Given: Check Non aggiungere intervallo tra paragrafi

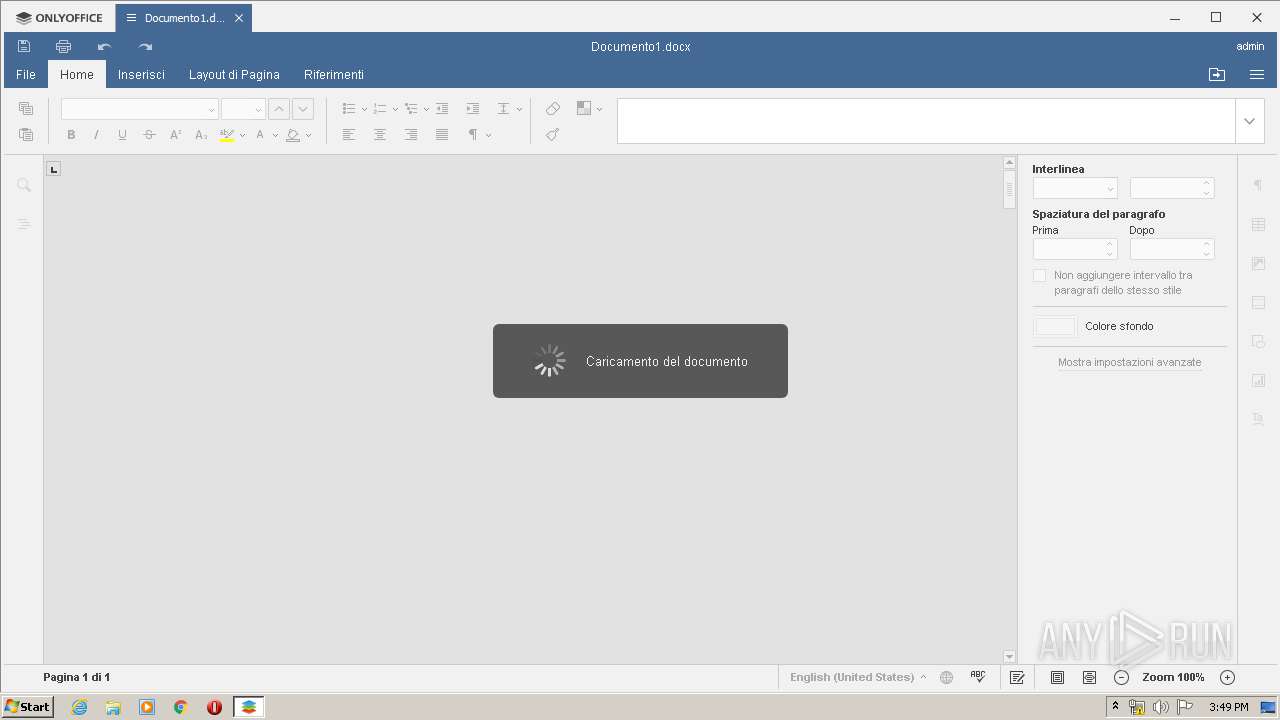Looking at the screenshot, I should point(1040,275).
